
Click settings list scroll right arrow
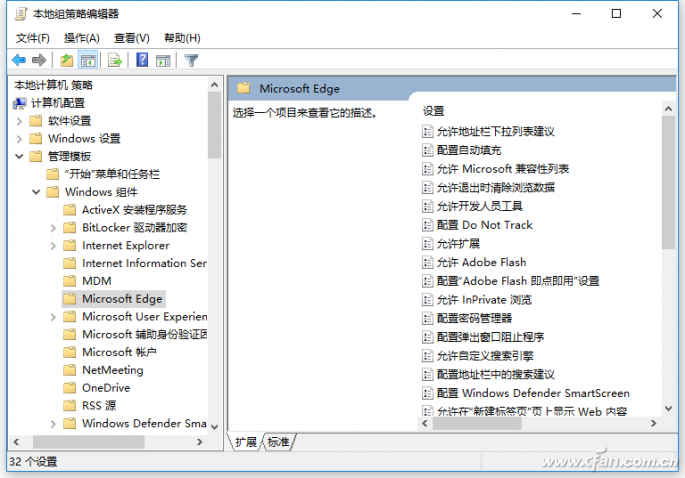click(x=654, y=423)
